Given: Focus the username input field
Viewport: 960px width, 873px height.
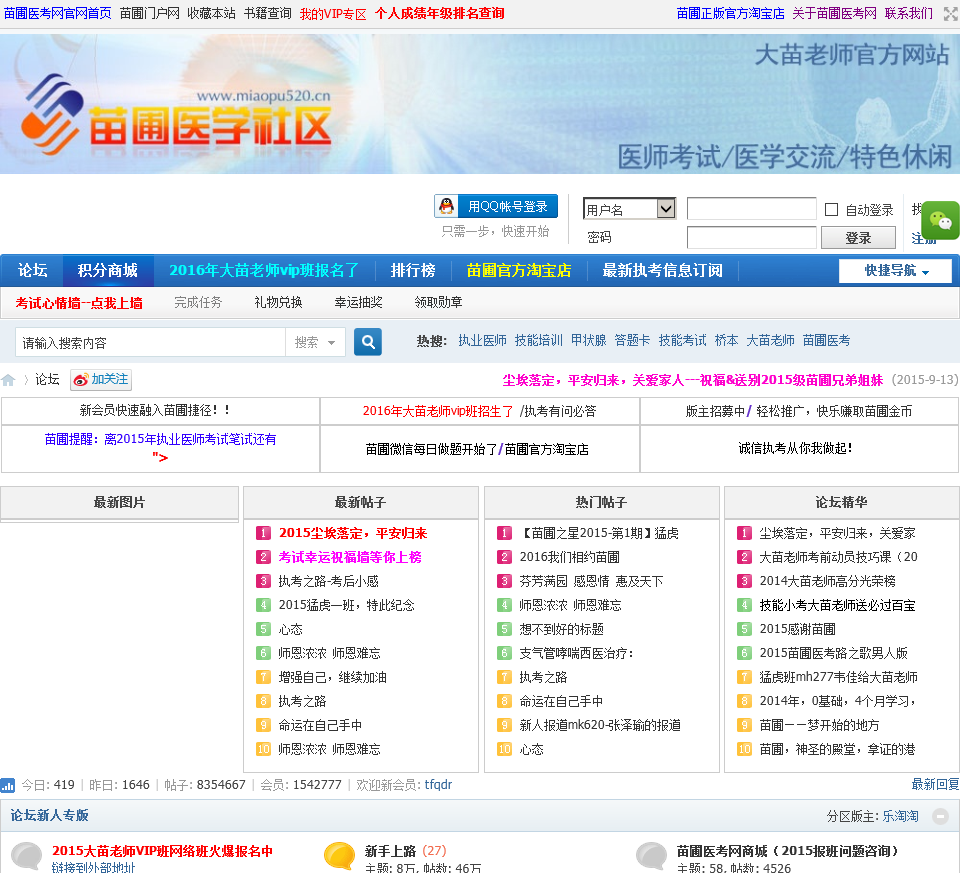Looking at the screenshot, I should 751,208.
